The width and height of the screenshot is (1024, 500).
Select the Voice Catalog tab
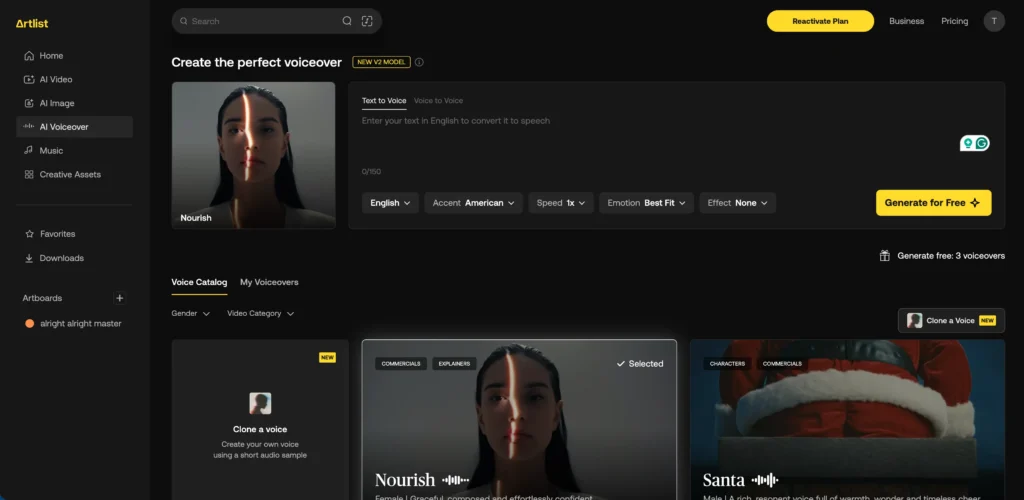coord(199,283)
